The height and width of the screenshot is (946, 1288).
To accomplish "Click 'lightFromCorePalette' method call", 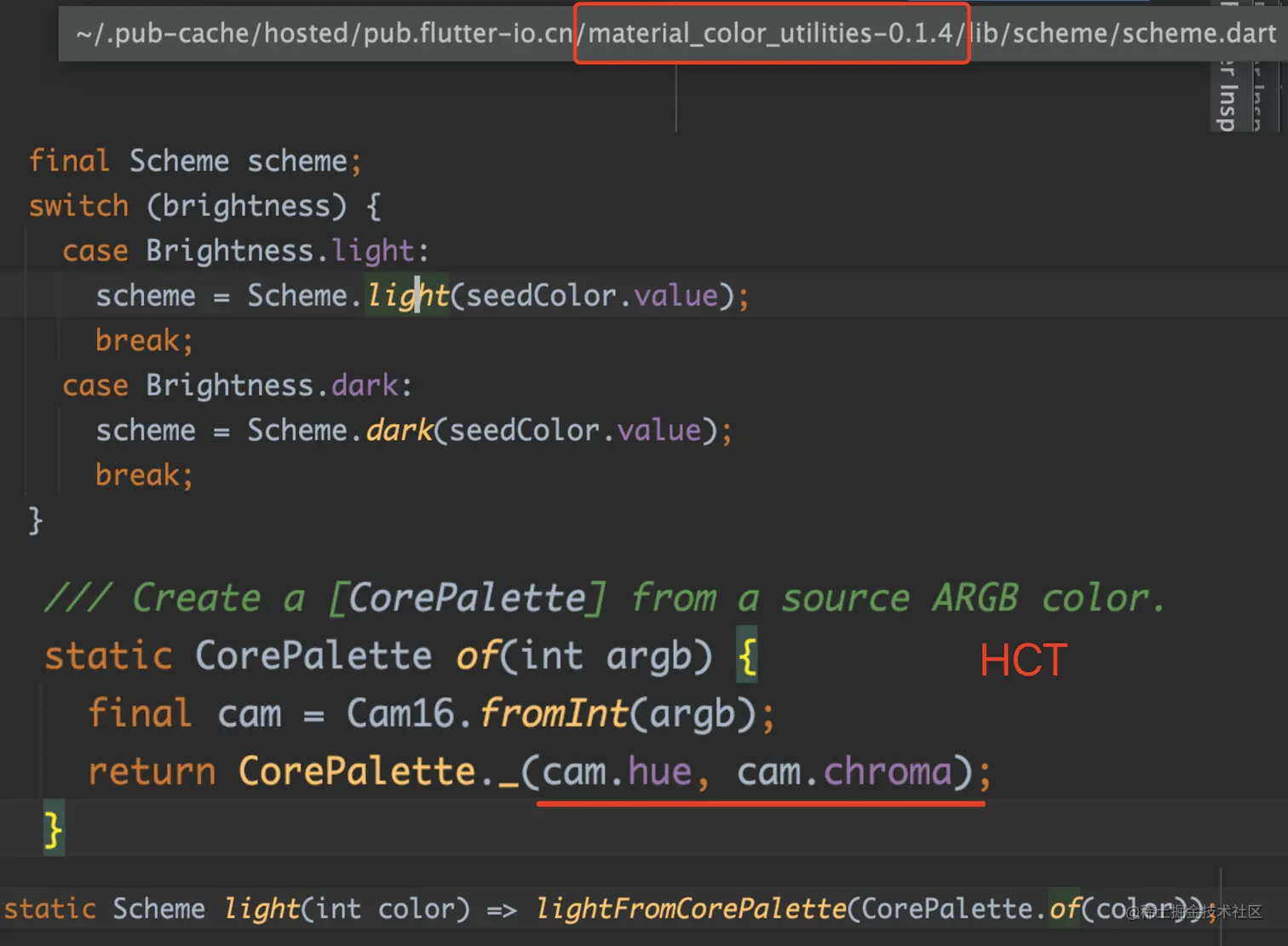I will (691, 909).
